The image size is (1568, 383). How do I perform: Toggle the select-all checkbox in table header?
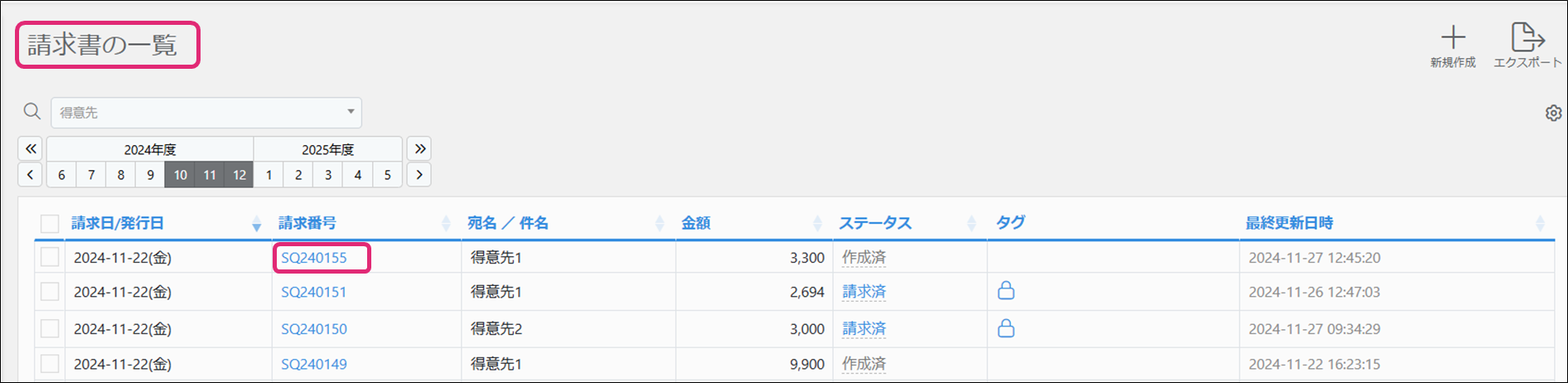pos(50,224)
